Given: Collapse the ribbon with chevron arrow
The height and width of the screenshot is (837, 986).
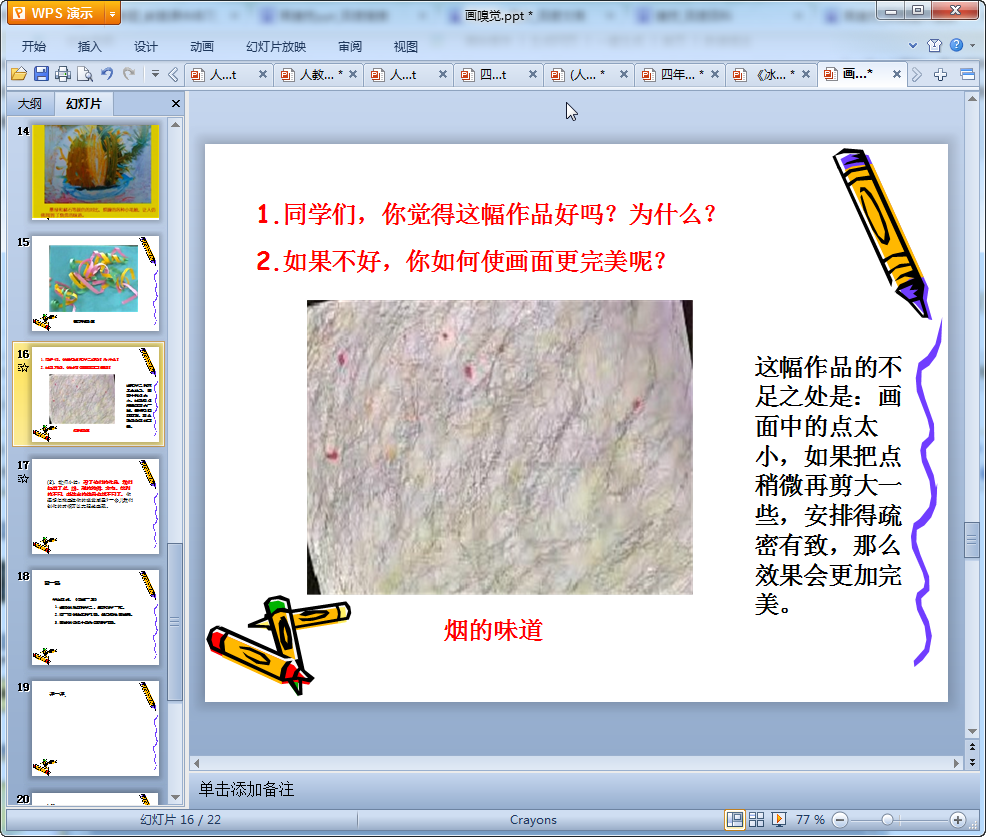Looking at the screenshot, I should (913, 45).
